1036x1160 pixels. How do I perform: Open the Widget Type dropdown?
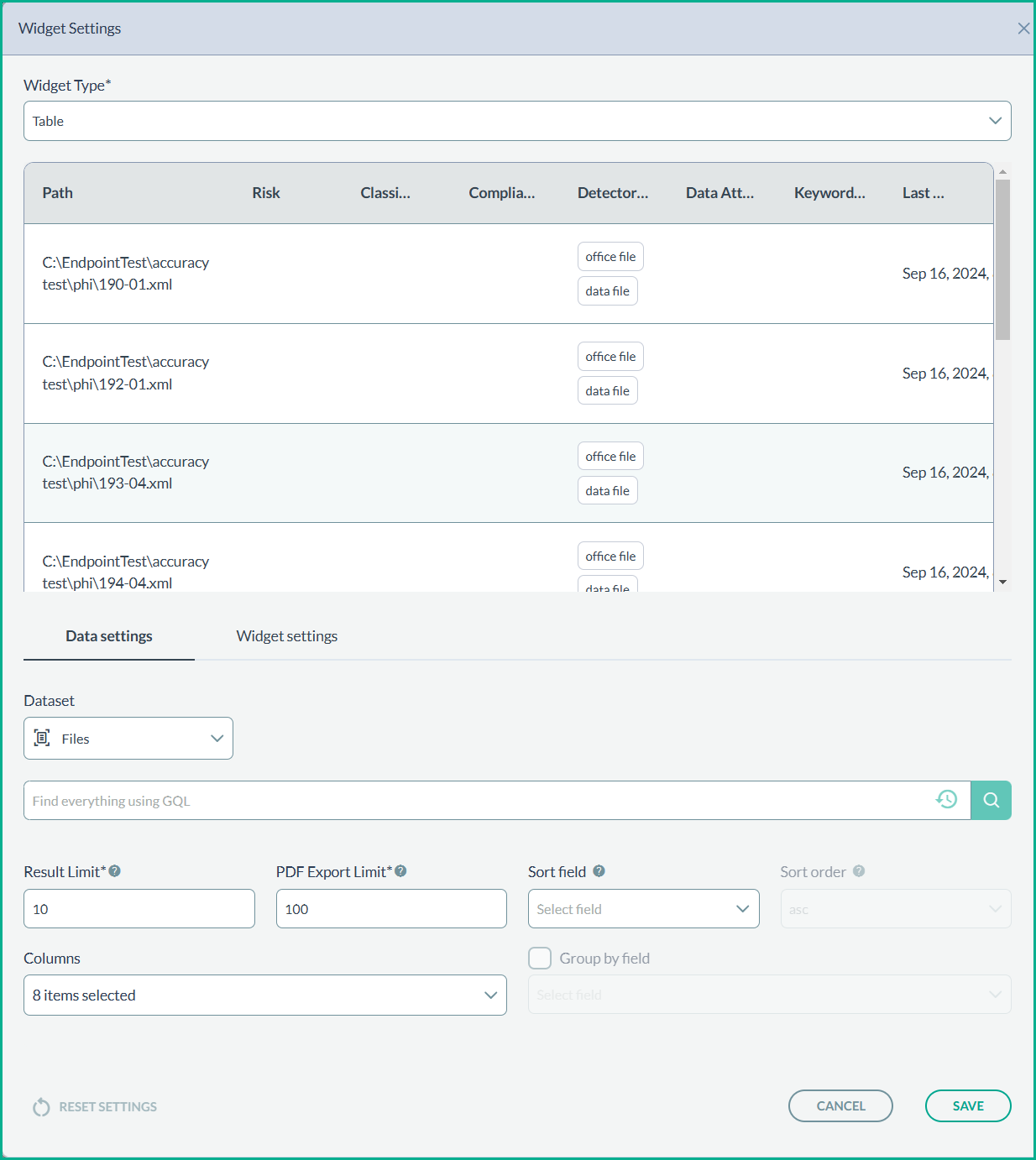click(x=517, y=121)
